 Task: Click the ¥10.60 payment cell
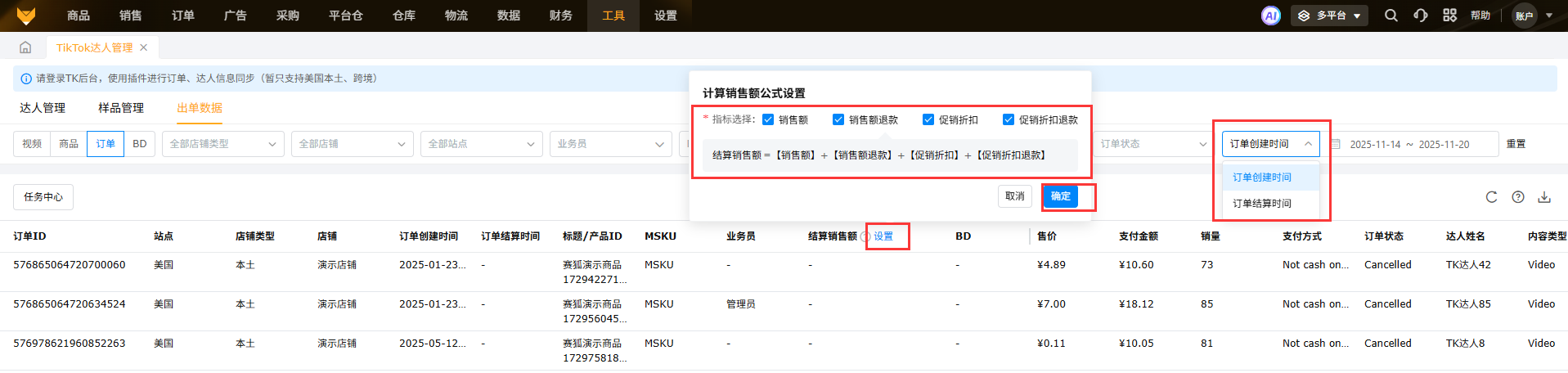point(1136,265)
